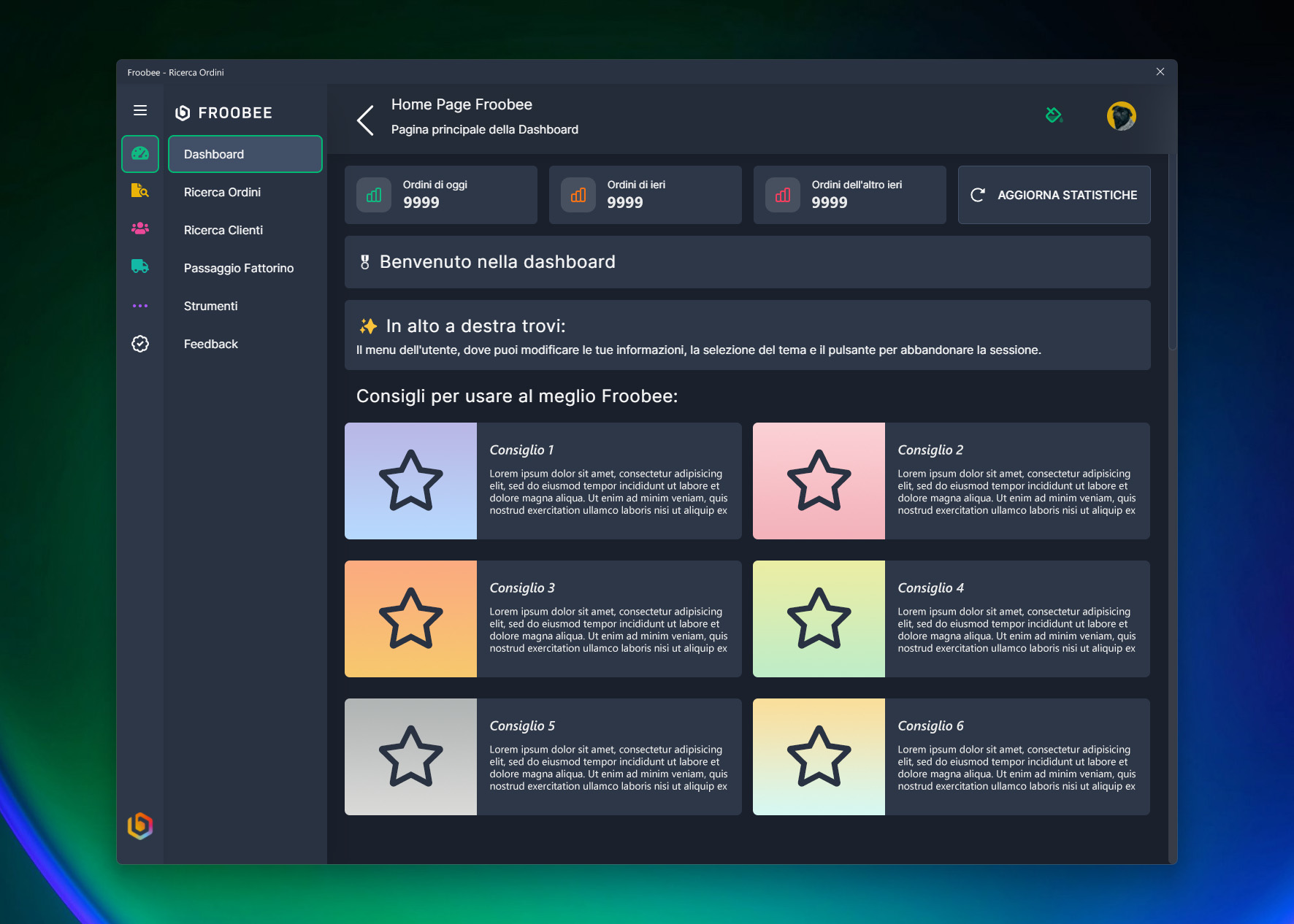
Task: Click the Feedback checkmark badge icon
Action: [x=140, y=344]
